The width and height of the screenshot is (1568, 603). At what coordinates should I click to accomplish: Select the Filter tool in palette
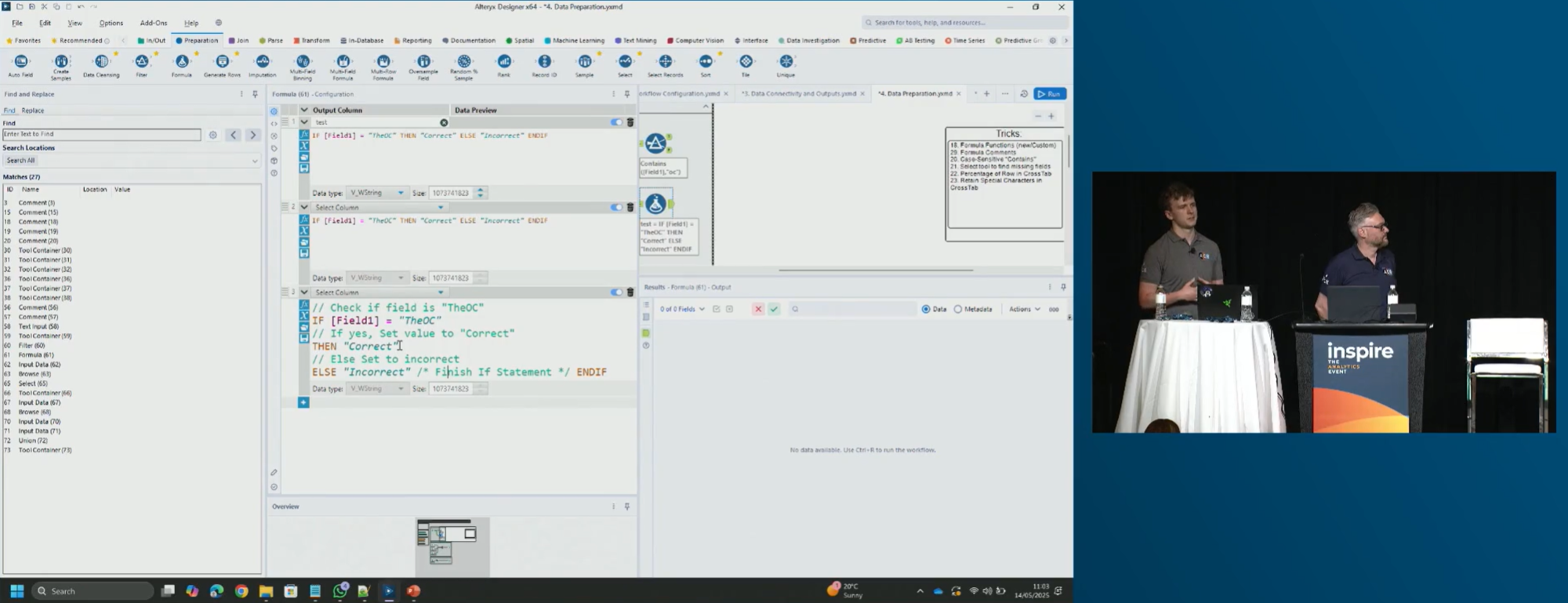(142, 66)
